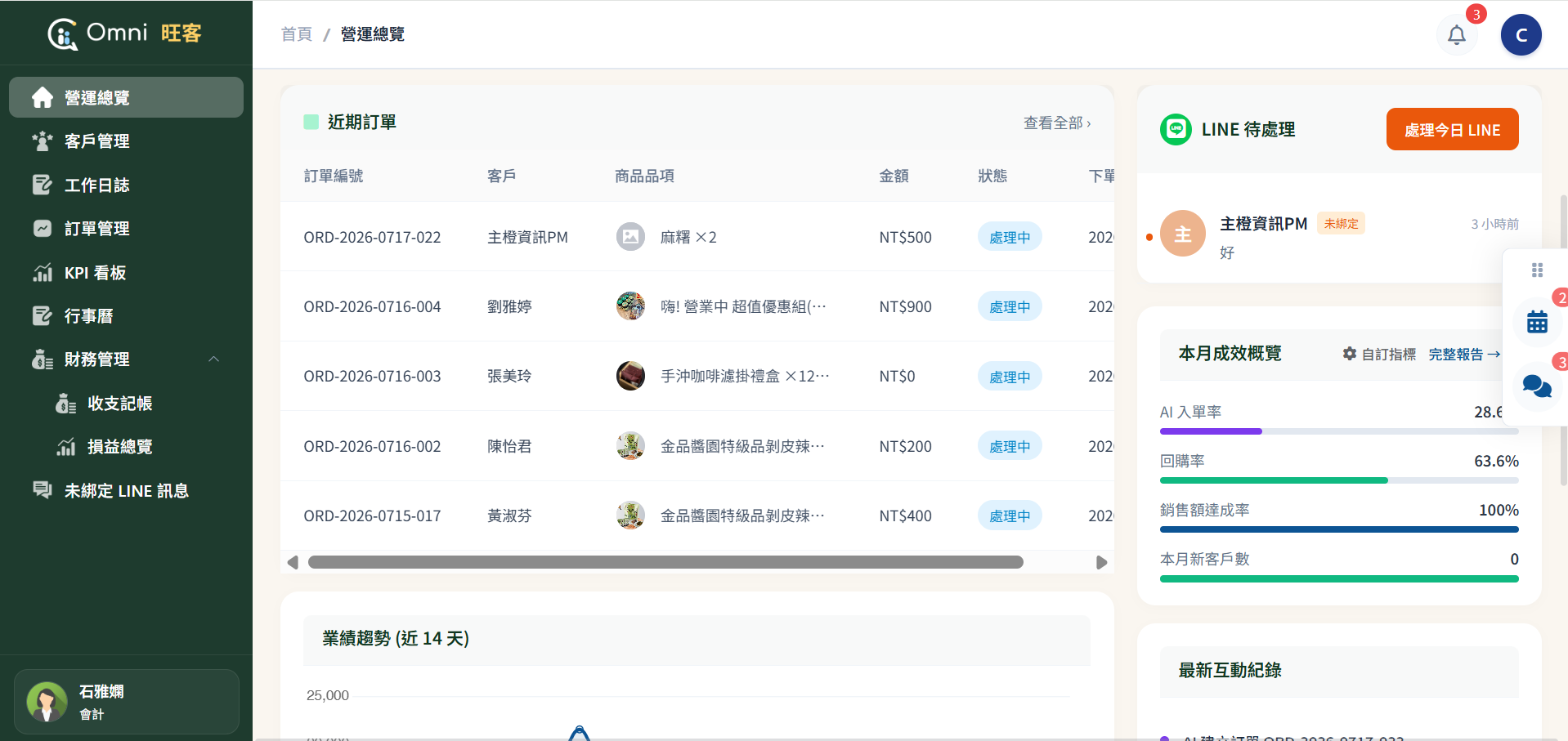Open 訂單管理 menu item
The image size is (1568, 741).
pyautogui.click(x=126, y=229)
